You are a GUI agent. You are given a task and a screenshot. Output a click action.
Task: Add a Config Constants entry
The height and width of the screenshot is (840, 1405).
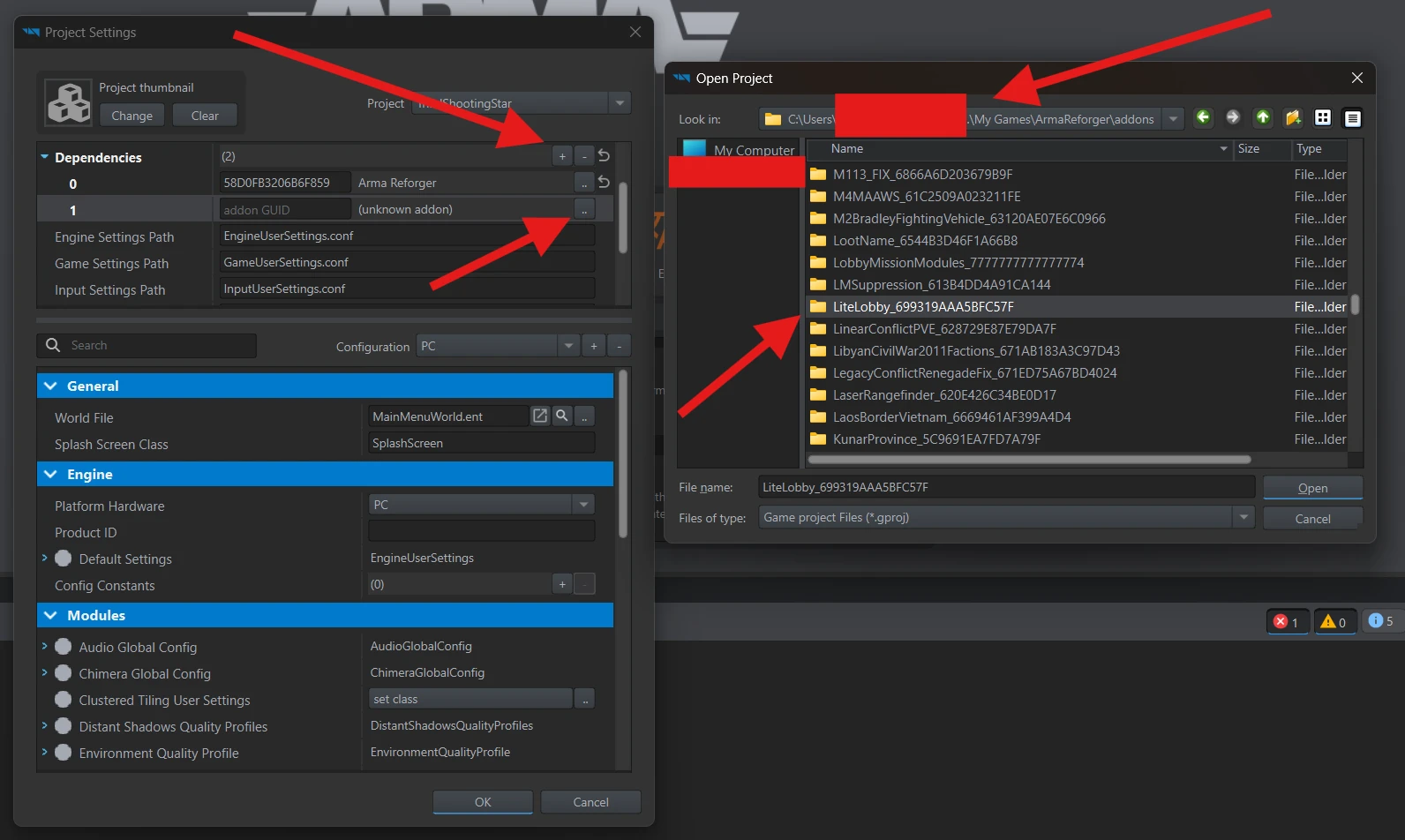coord(562,584)
